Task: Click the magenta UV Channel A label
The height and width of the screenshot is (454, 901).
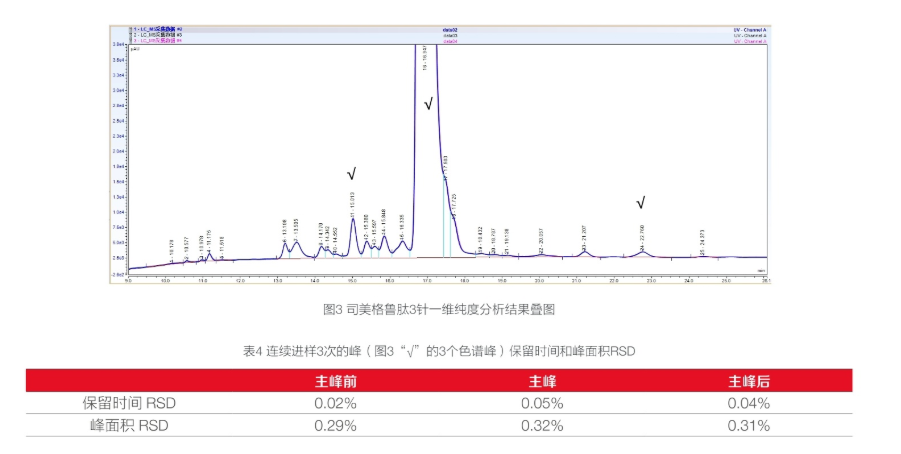Action: 750,41
